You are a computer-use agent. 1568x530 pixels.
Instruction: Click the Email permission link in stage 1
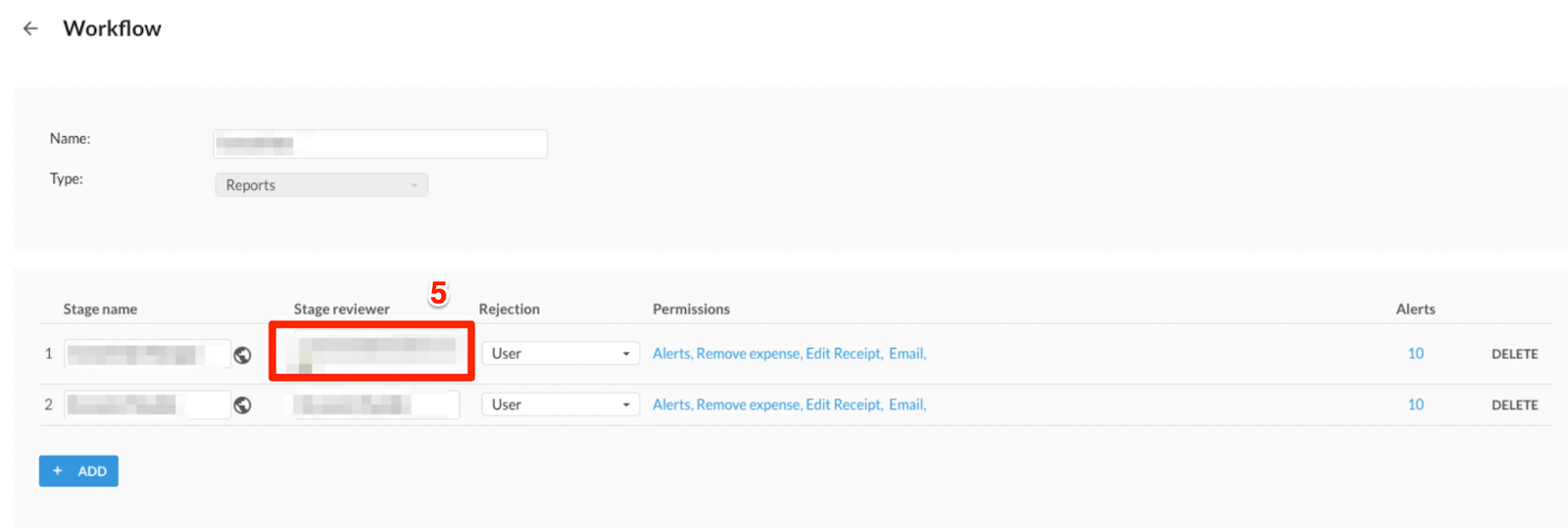906,354
